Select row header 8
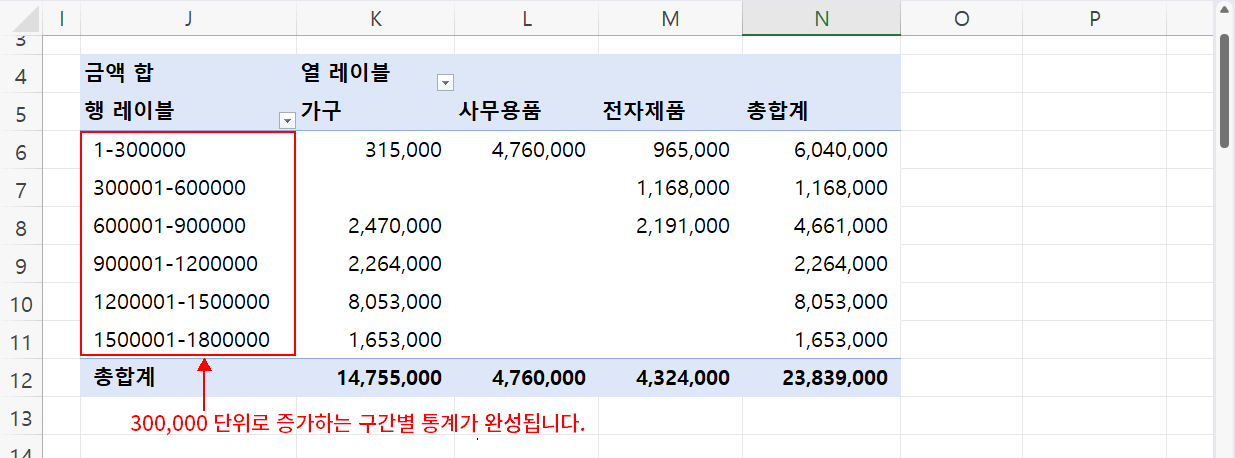The image size is (1235, 458). pyautogui.click(x=22, y=226)
